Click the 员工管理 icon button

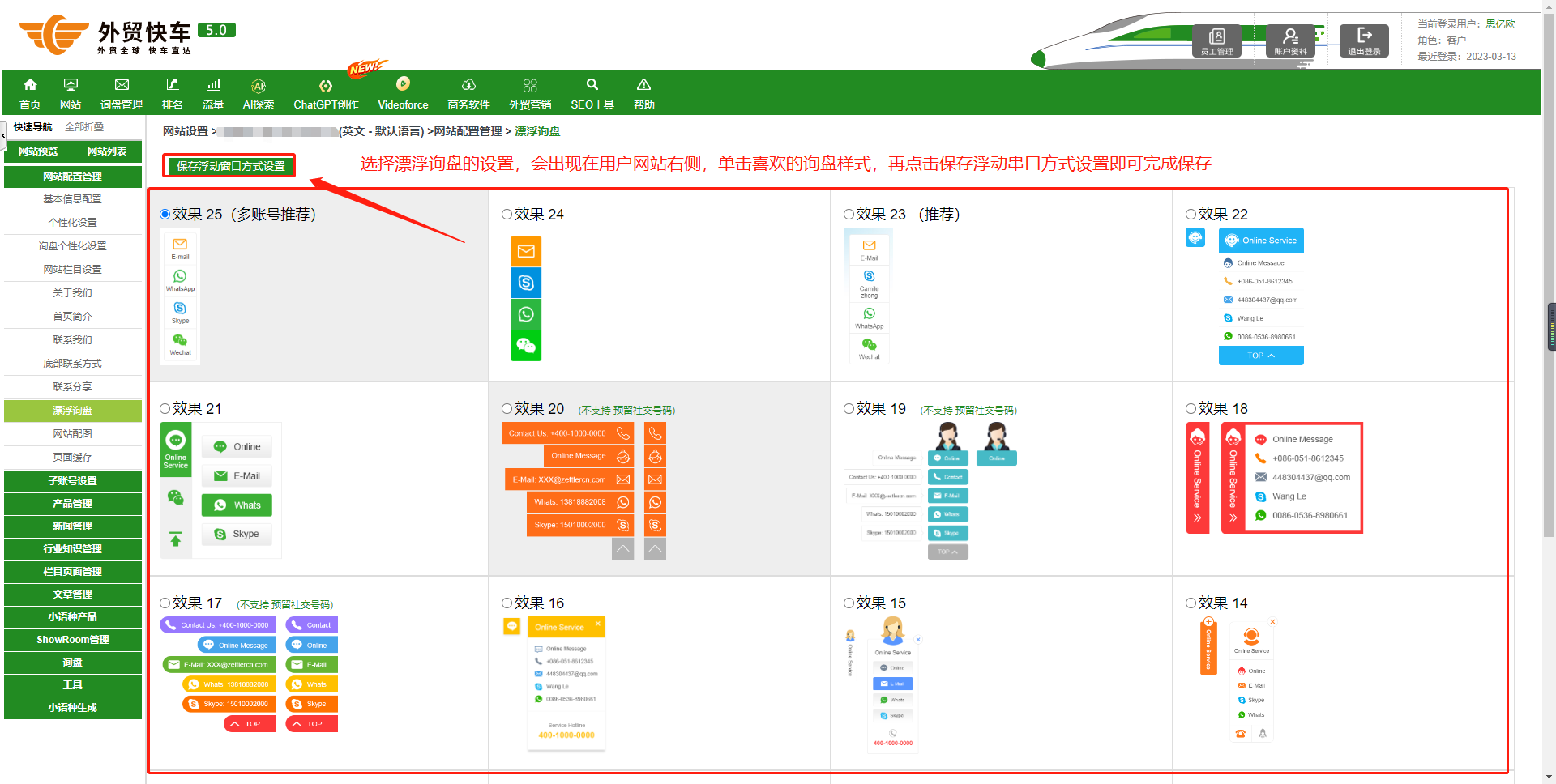1216,40
